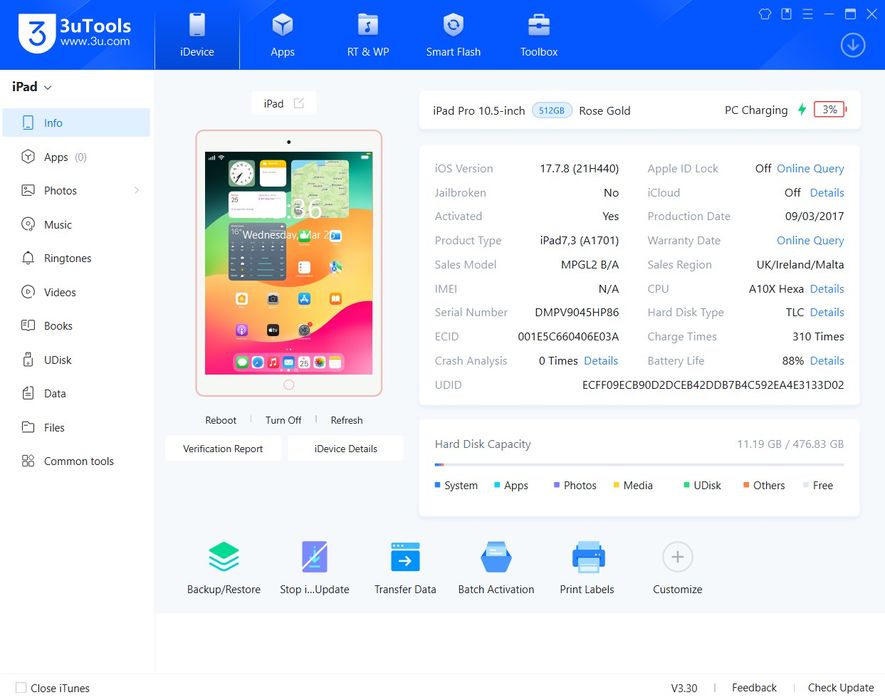Click the 3uTools logo

(75, 33)
